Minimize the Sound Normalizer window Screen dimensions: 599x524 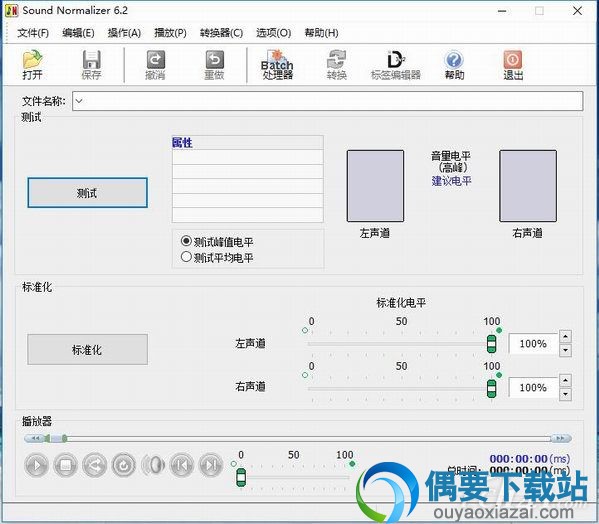502,11
